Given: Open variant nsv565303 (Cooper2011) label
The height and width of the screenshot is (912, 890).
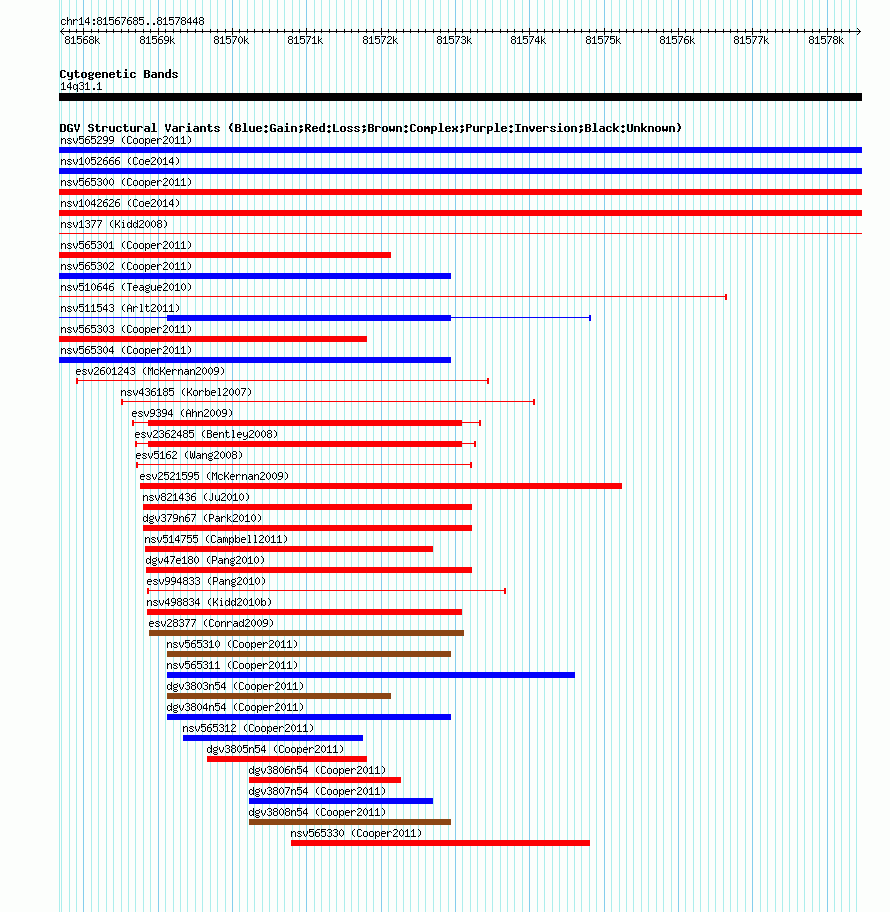Looking at the screenshot, I should (x=126, y=329).
